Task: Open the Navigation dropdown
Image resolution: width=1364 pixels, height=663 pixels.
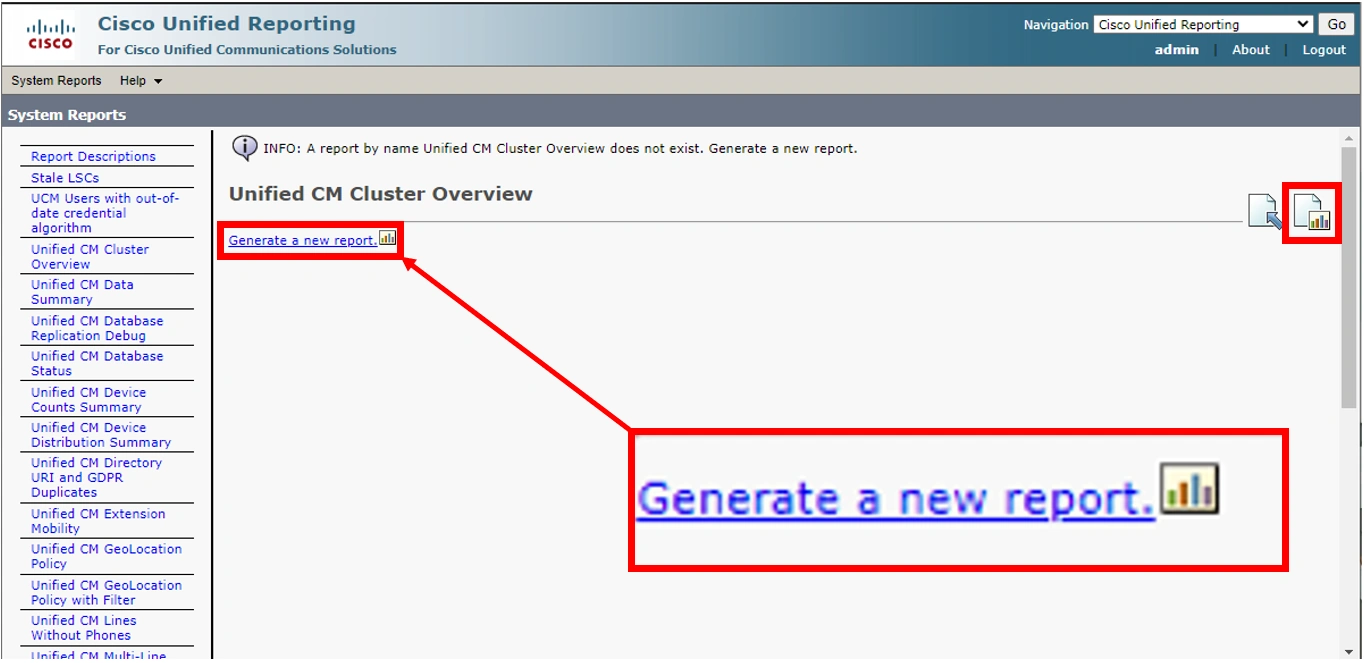Action: pos(1204,25)
